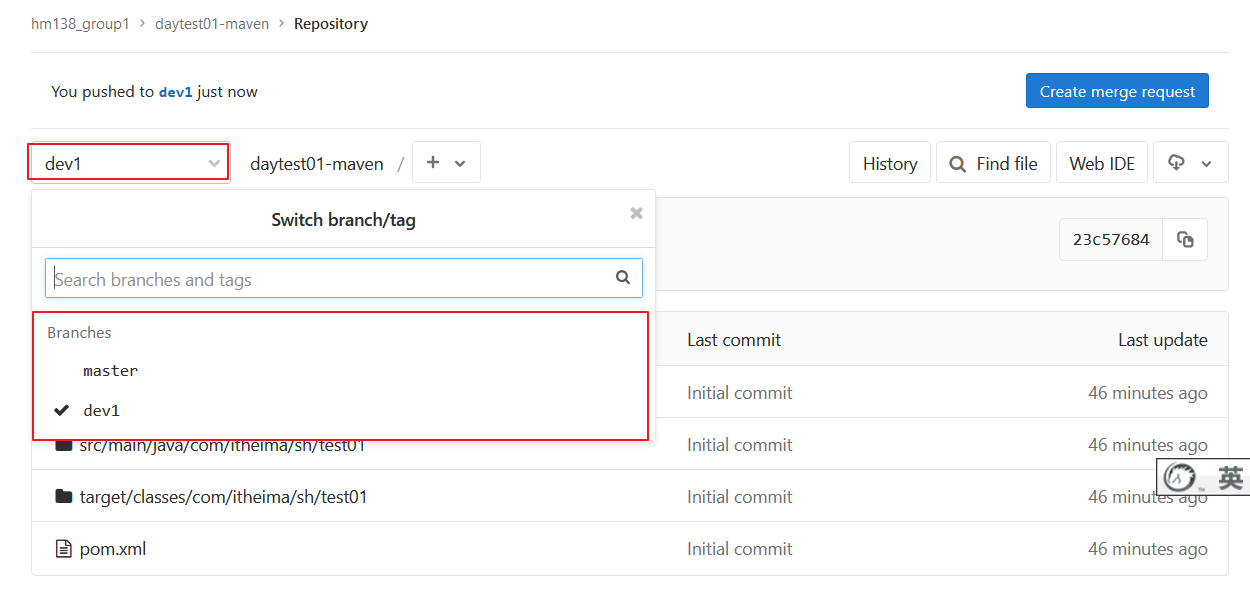Copy the commit SHA 23c57684
Image resolution: width=1250 pixels, height=598 pixels.
coord(1185,240)
